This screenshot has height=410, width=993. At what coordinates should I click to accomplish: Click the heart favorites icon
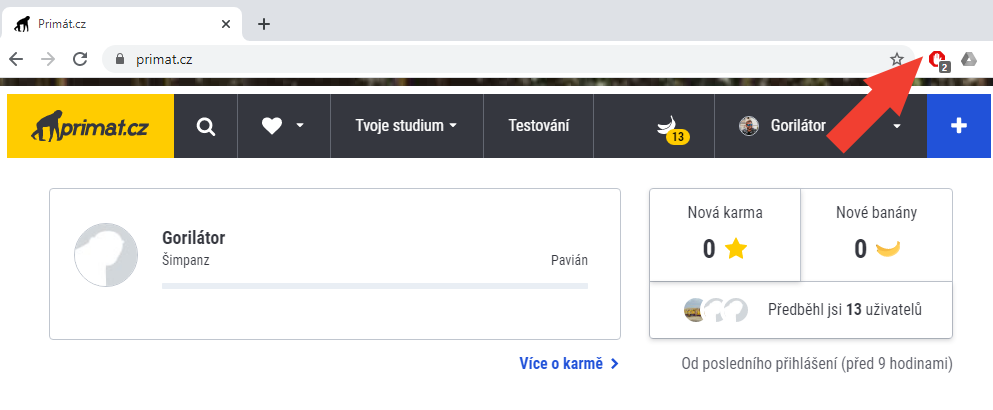[x=272, y=126]
